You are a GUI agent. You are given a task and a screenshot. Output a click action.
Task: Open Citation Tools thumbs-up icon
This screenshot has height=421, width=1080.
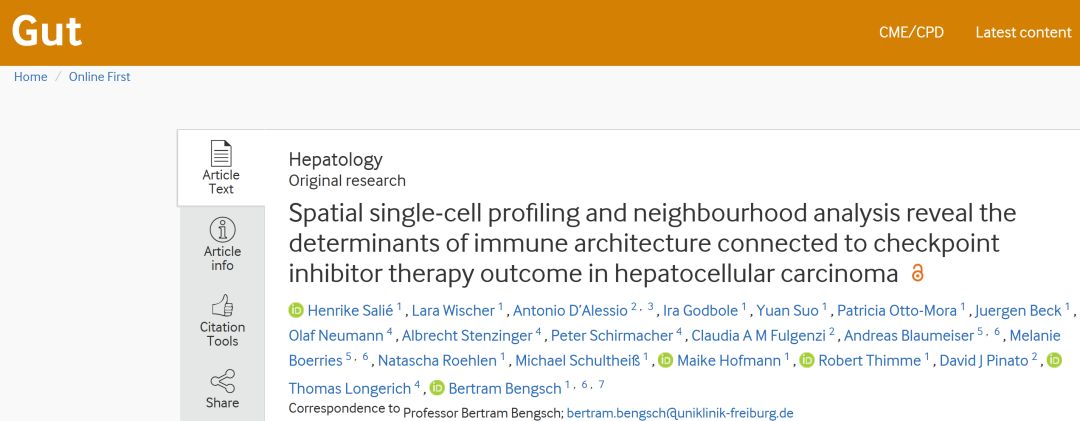[x=221, y=306]
